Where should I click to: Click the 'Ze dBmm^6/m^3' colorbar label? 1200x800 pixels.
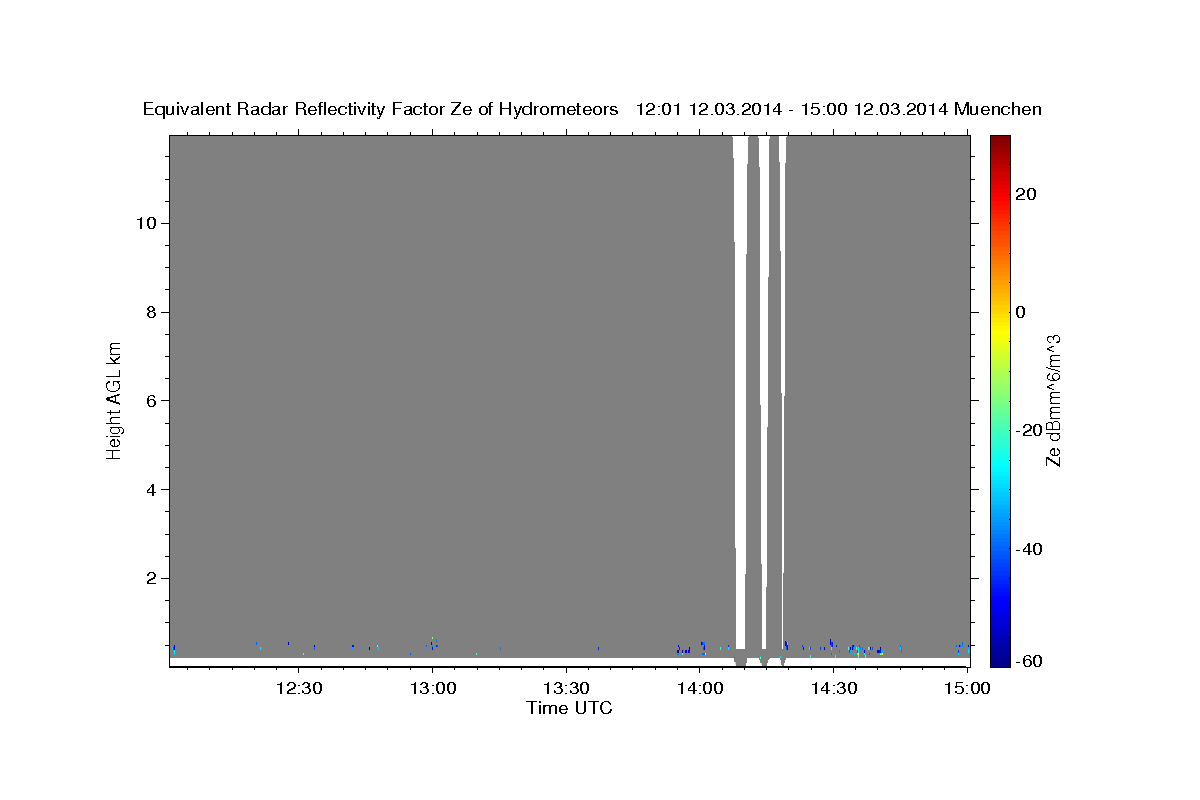click(1053, 400)
